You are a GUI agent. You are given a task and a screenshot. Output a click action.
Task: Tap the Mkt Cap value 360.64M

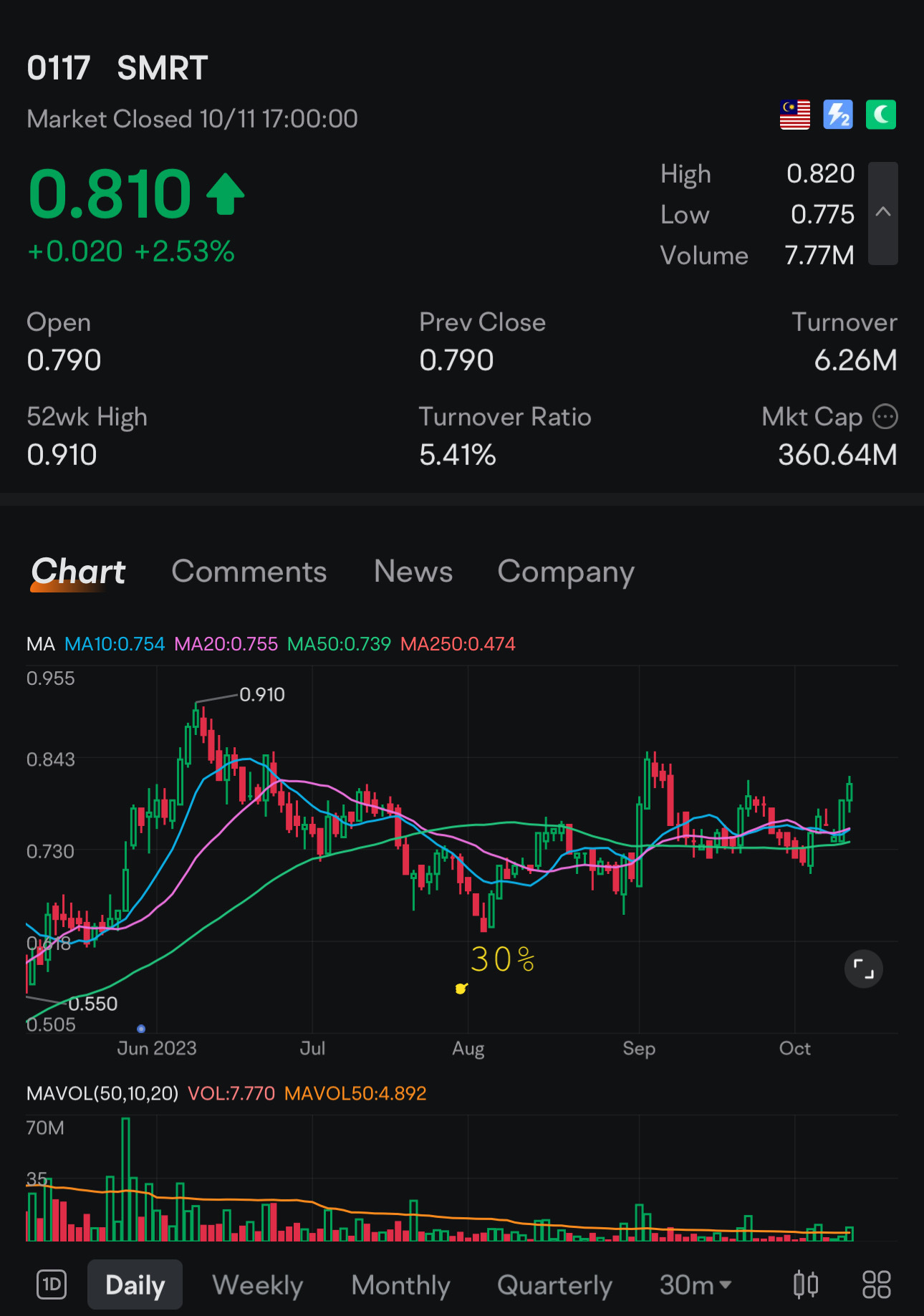(837, 455)
